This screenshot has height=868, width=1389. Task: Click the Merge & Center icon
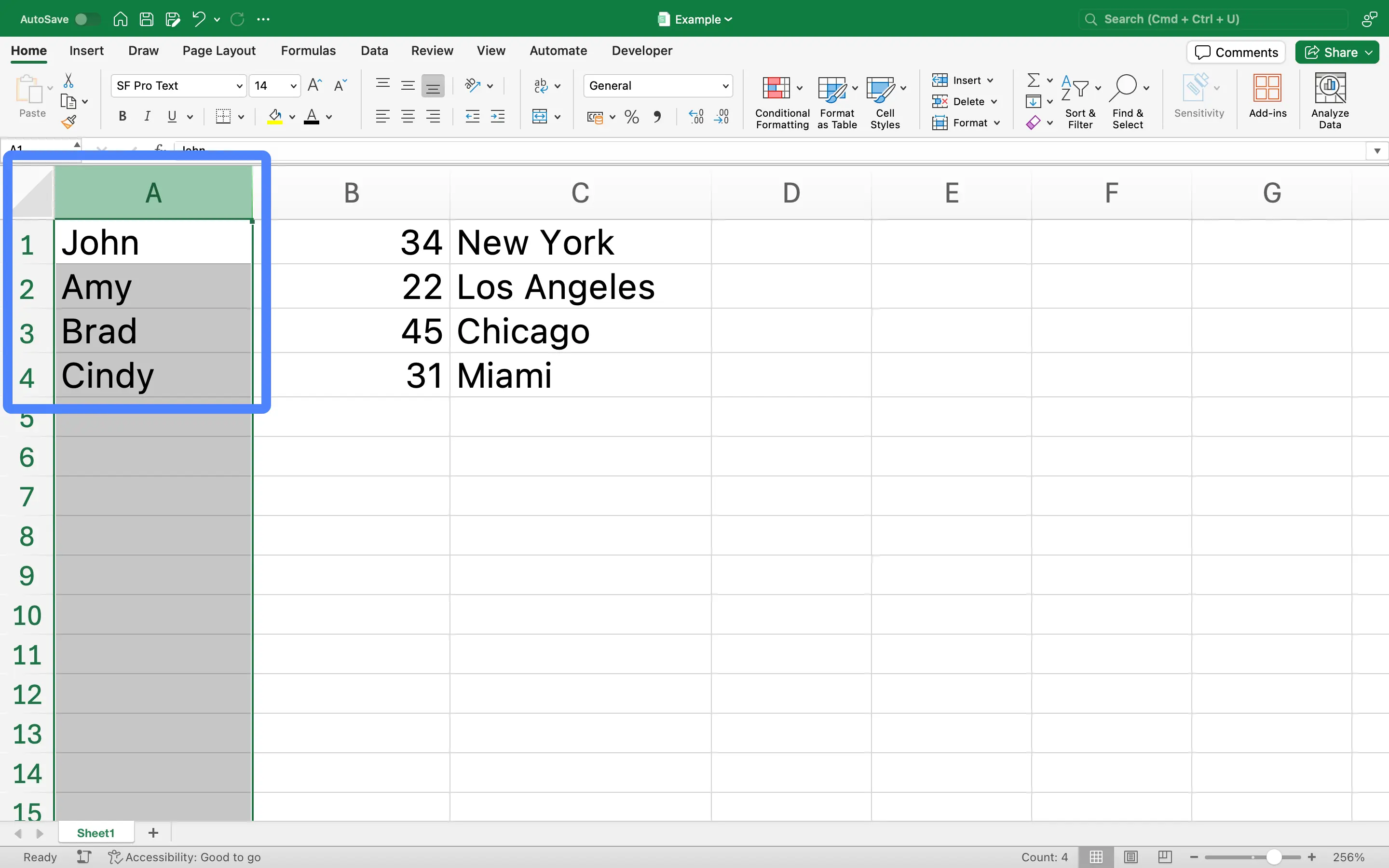pos(540,117)
